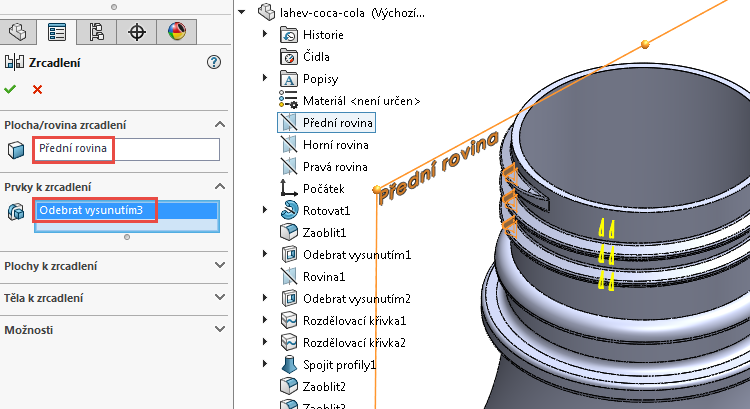The width and height of the screenshot is (750, 409).
Task: Cancel mirror with the red X
Action: tap(37, 89)
